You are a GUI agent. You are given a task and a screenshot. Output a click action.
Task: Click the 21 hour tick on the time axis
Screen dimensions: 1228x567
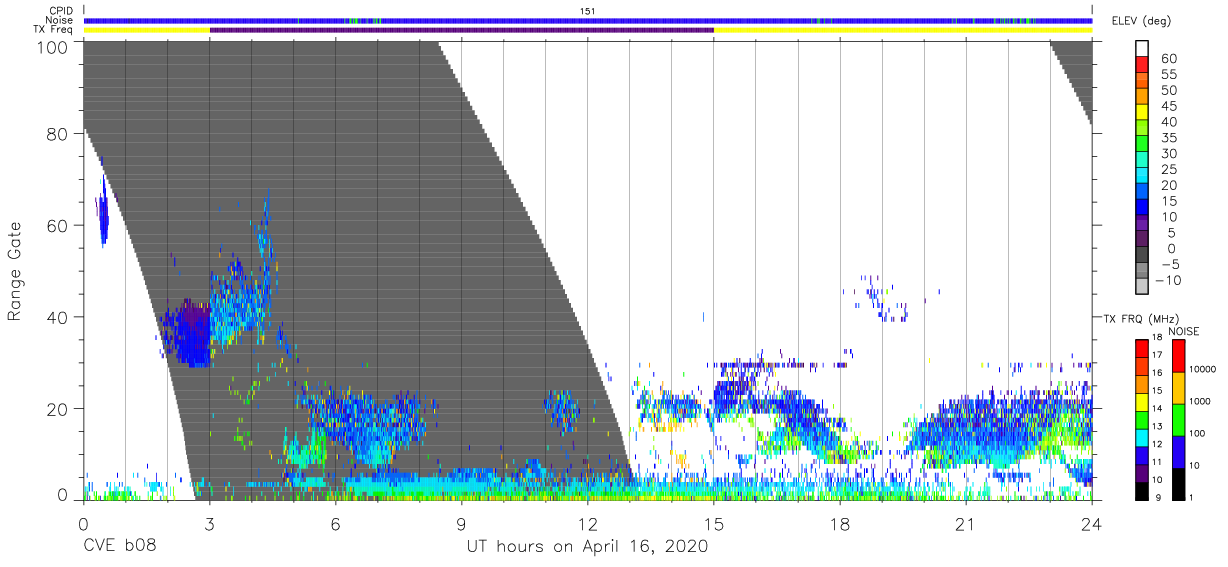click(966, 524)
